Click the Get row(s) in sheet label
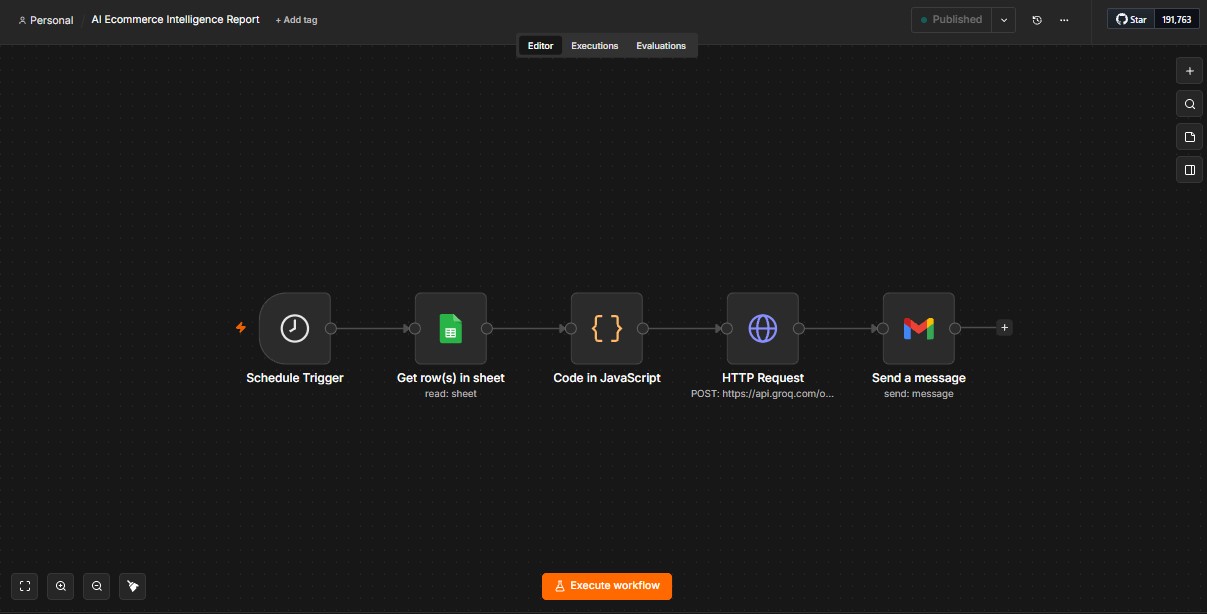The width and height of the screenshot is (1207, 614). coord(451,378)
